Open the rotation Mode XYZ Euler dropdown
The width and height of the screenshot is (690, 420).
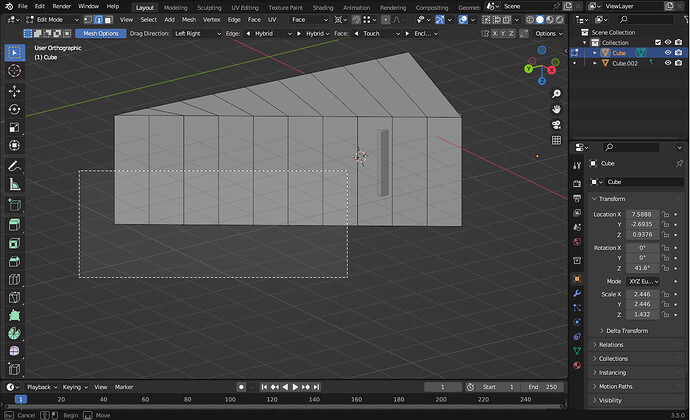[x=643, y=281]
